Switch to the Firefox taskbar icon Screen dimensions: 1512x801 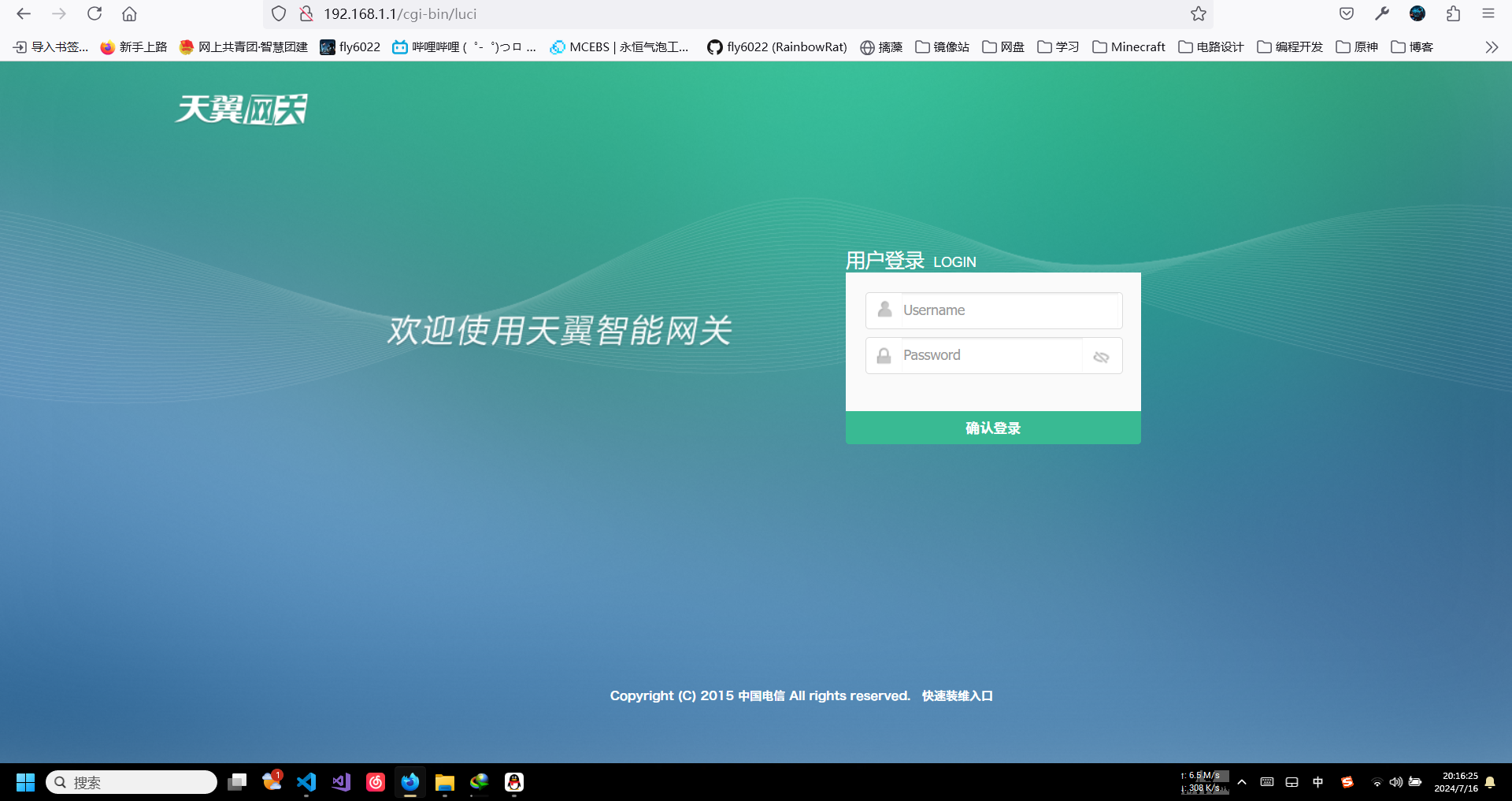410,782
